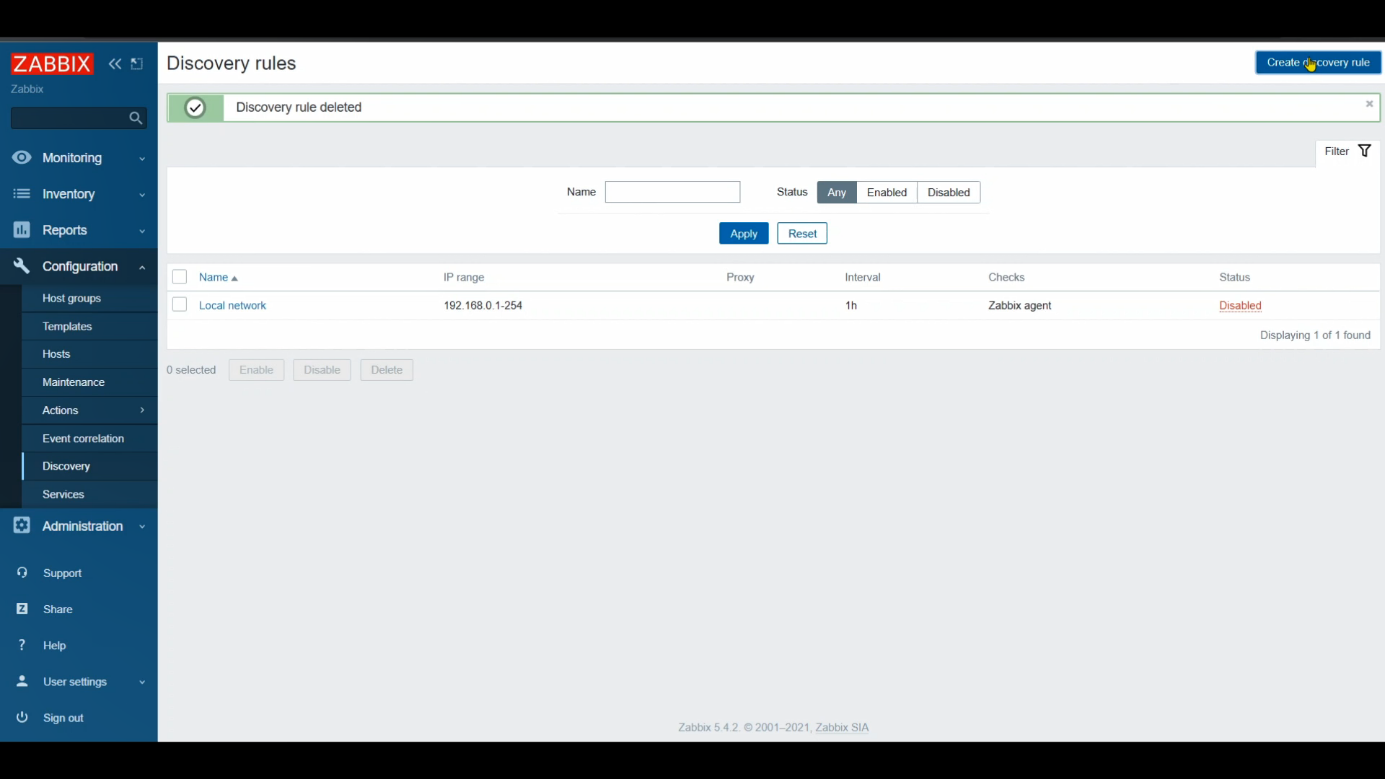The width and height of the screenshot is (1385, 779).
Task: Toggle the Disabled status of Local network
Action: click(1240, 306)
